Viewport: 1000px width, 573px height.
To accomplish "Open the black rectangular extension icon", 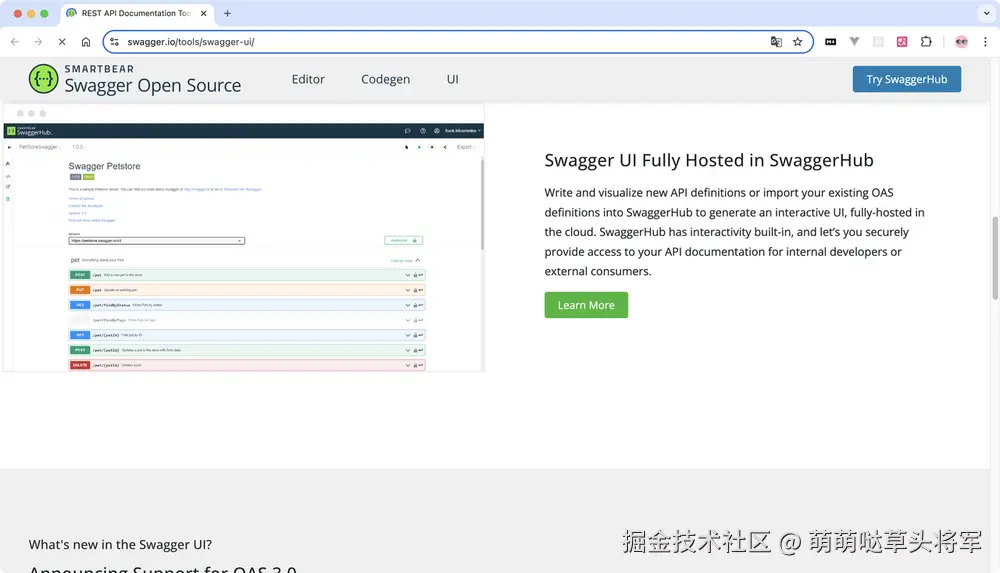I will [830, 41].
